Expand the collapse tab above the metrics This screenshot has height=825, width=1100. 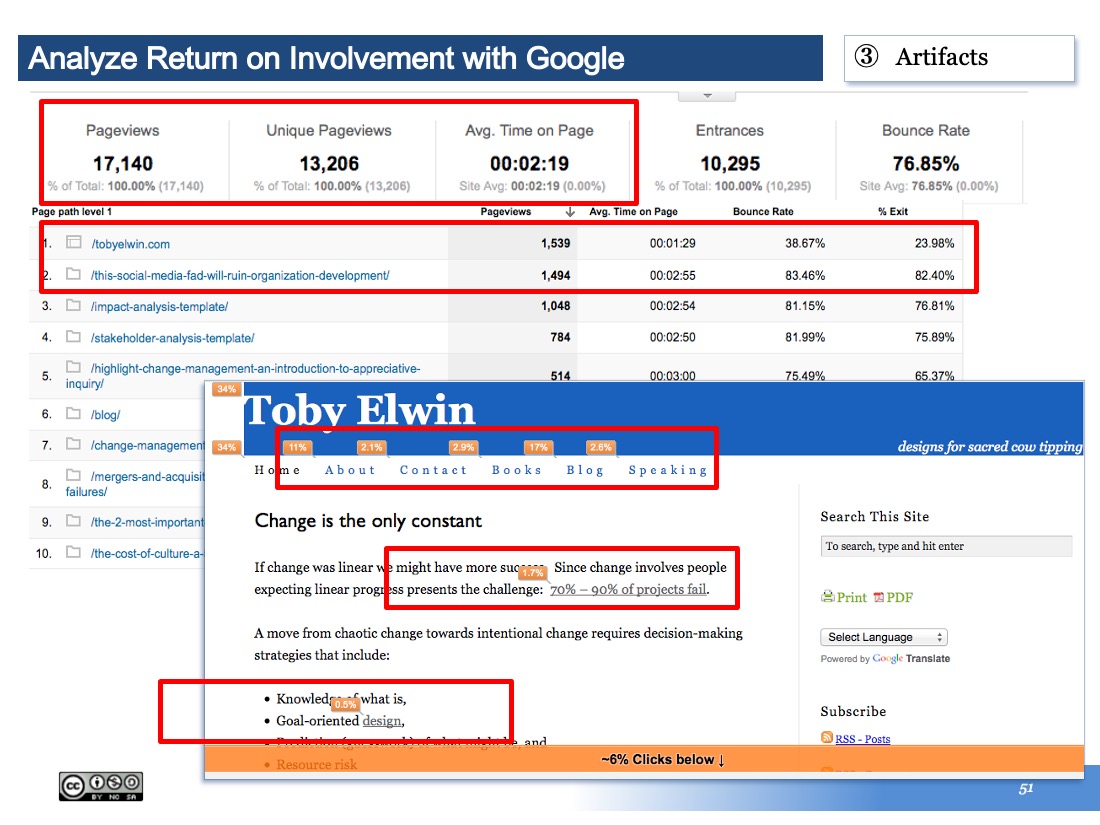point(707,96)
